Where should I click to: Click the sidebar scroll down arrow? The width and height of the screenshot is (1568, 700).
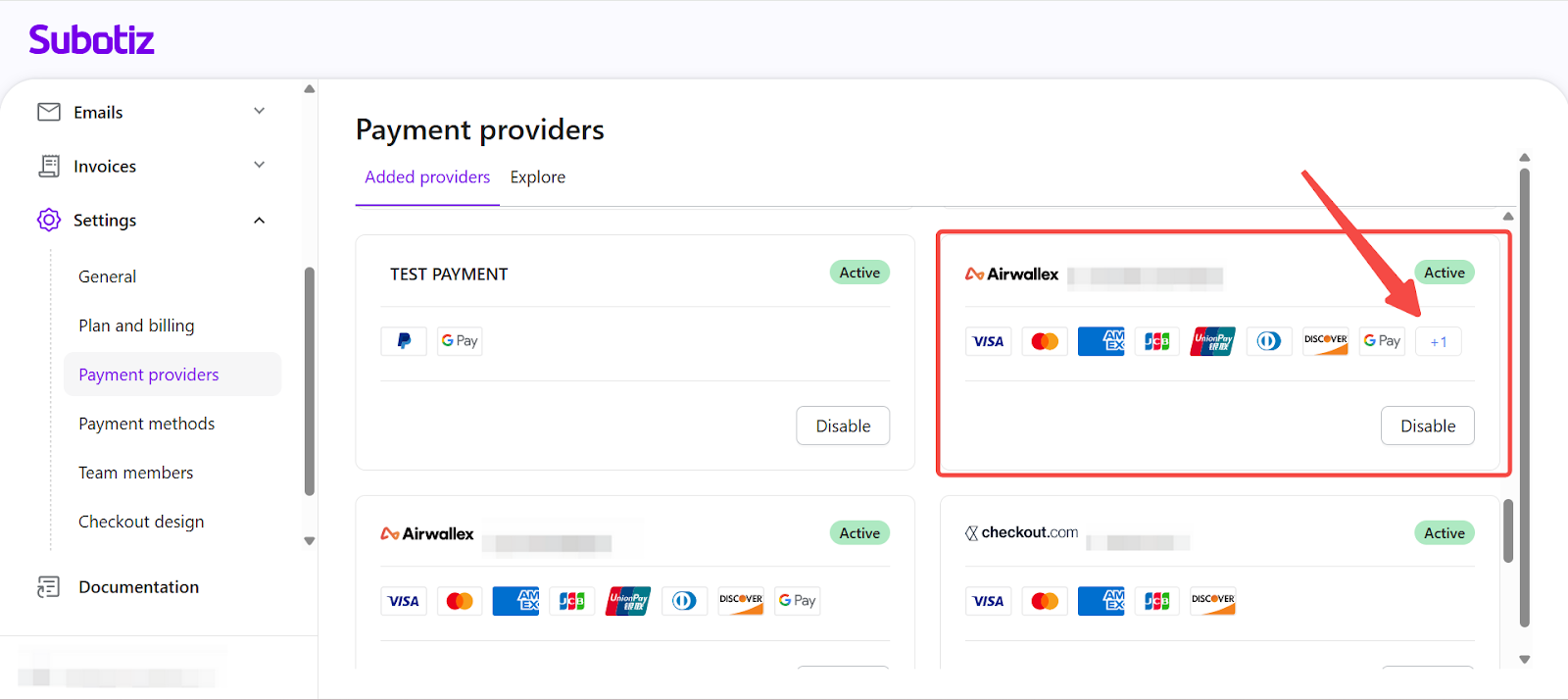point(310,541)
